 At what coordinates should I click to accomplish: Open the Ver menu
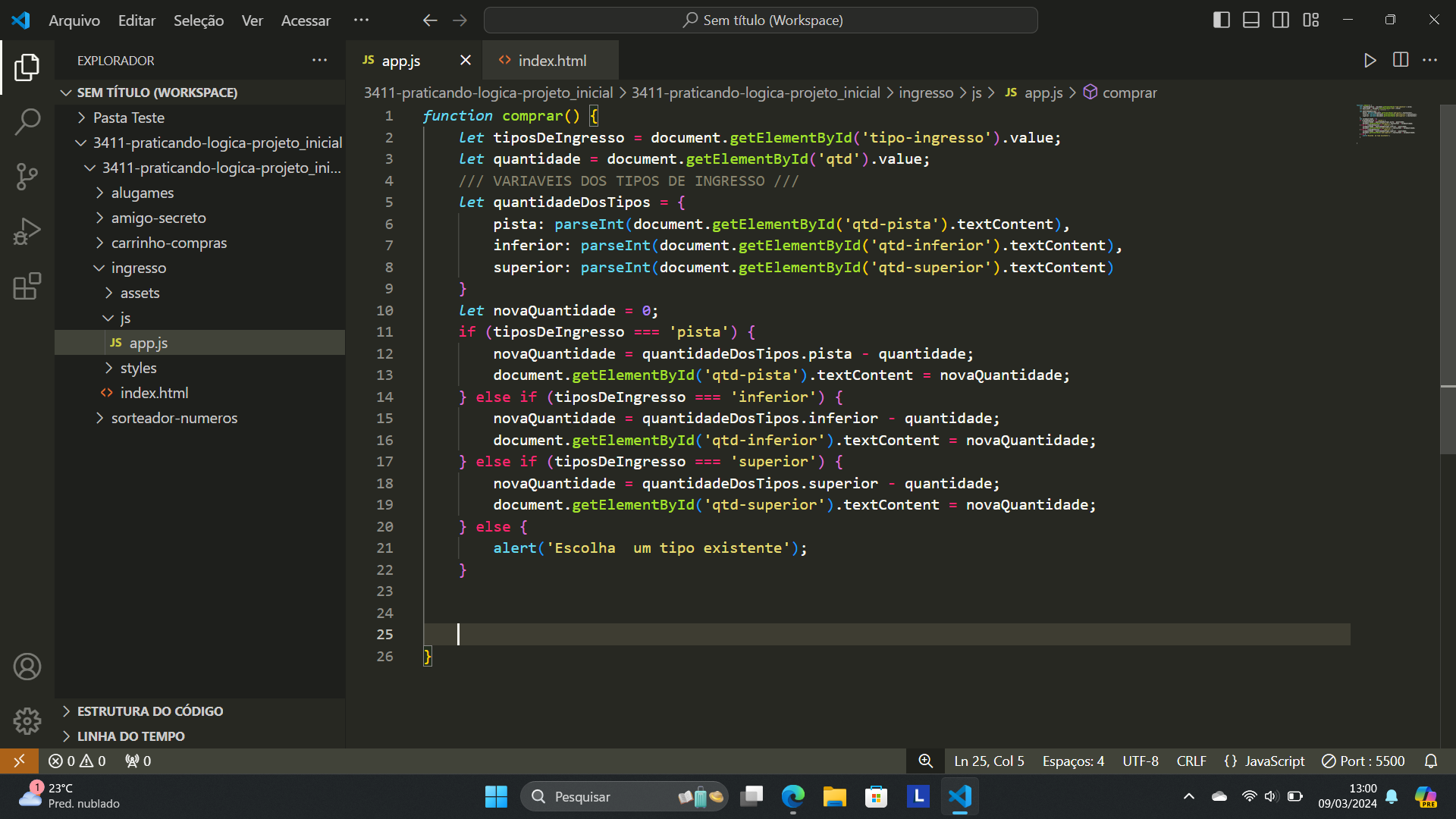click(x=253, y=20)
